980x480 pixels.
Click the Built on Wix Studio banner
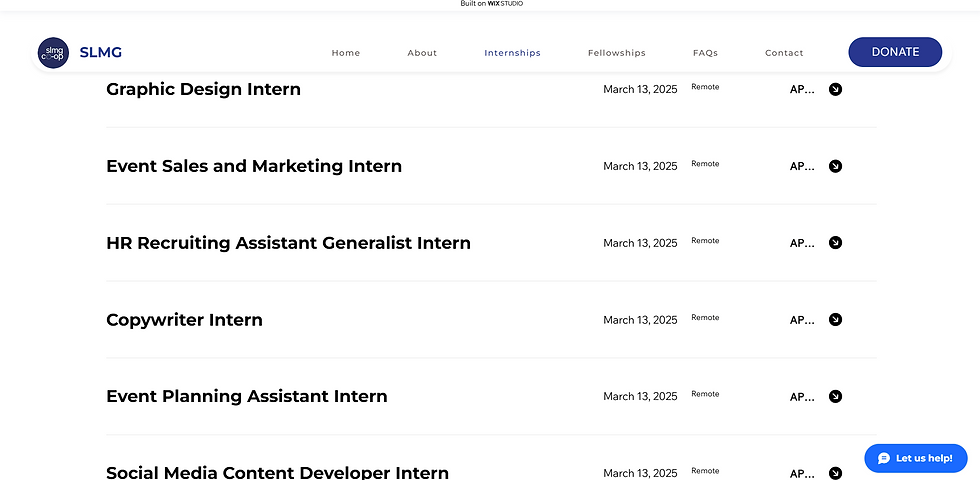(x=491, y=4)
